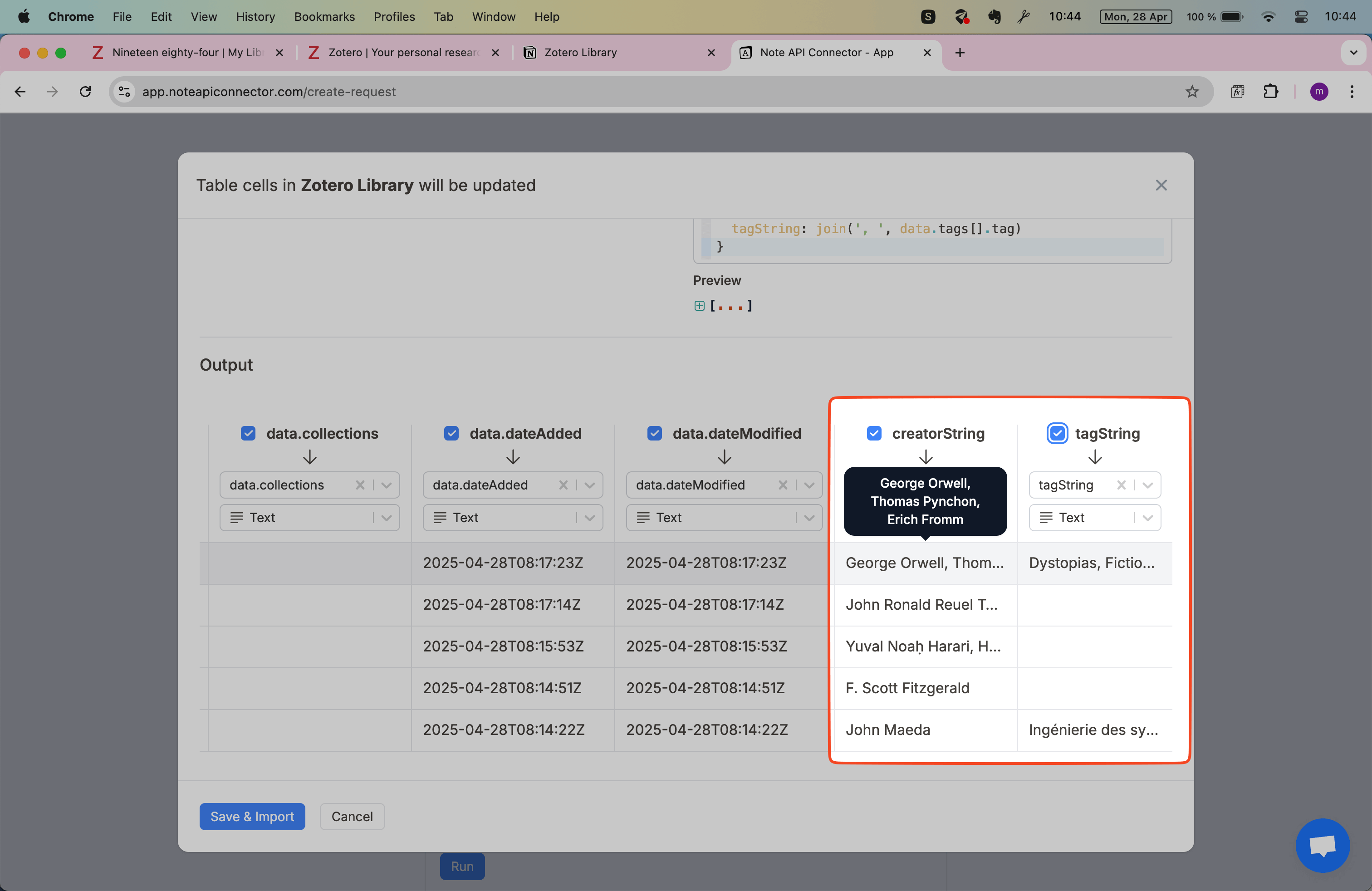Image resolution: width=1372 pixels, height=891 pixels.
Task: Switch to Zotero personal research tab
Action: (x=402, y=53)
